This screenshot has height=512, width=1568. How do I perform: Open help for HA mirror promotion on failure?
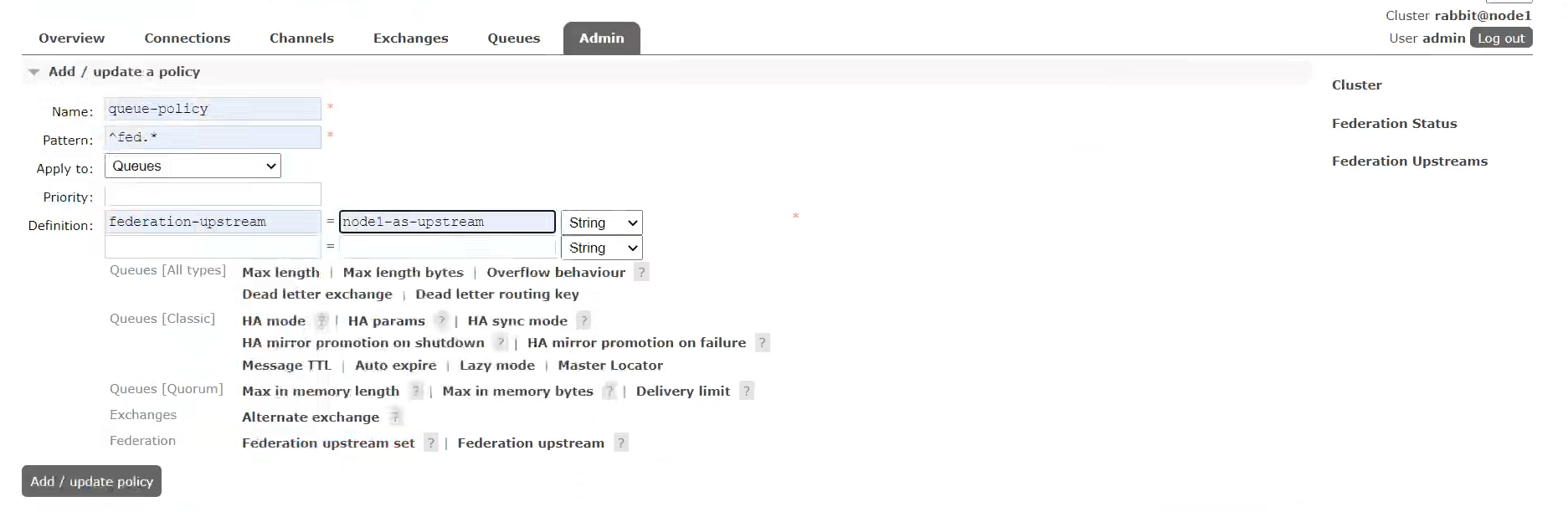tap(762, 342)
